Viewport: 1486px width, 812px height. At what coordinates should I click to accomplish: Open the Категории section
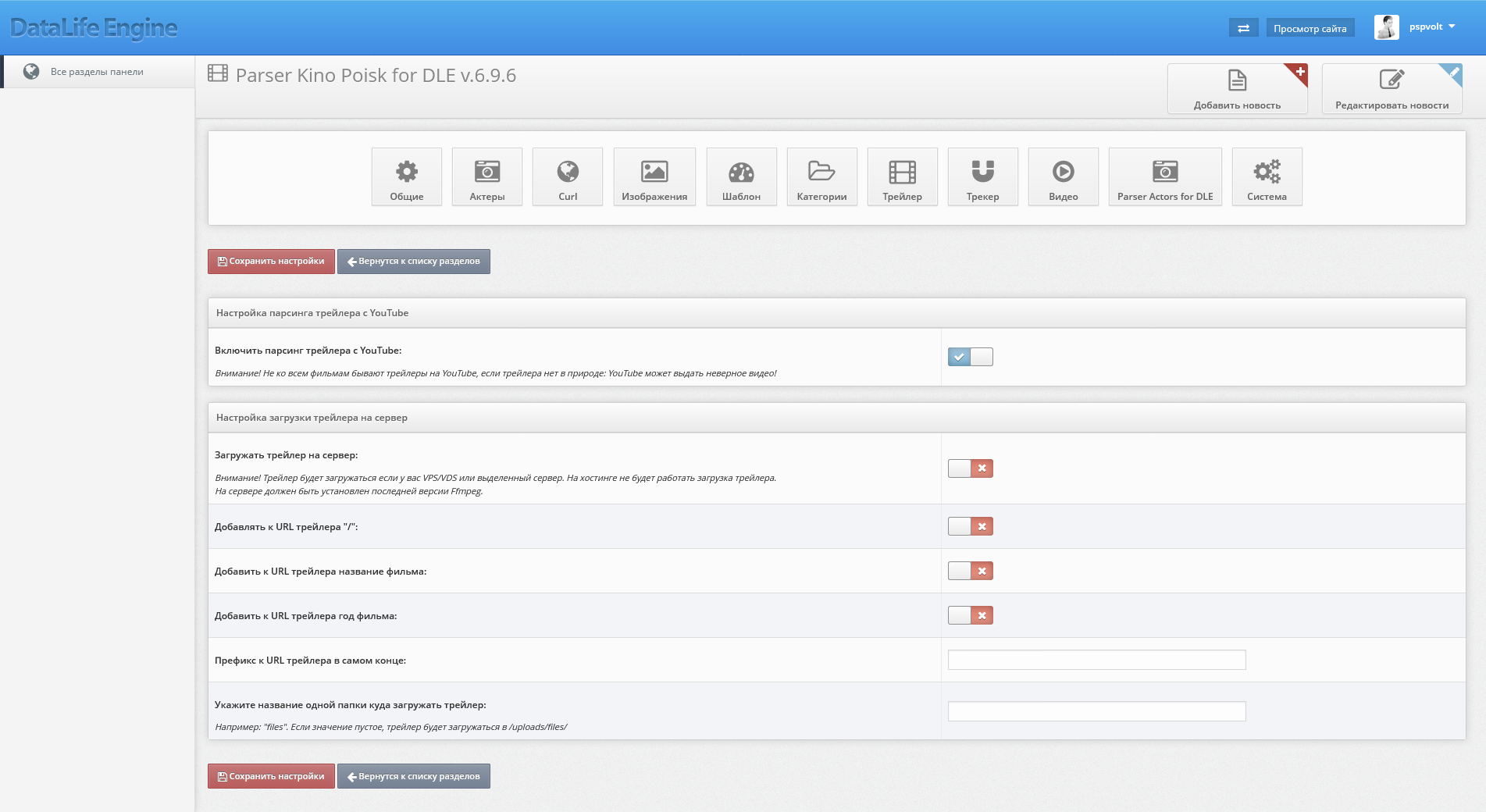tap(821, 177)
